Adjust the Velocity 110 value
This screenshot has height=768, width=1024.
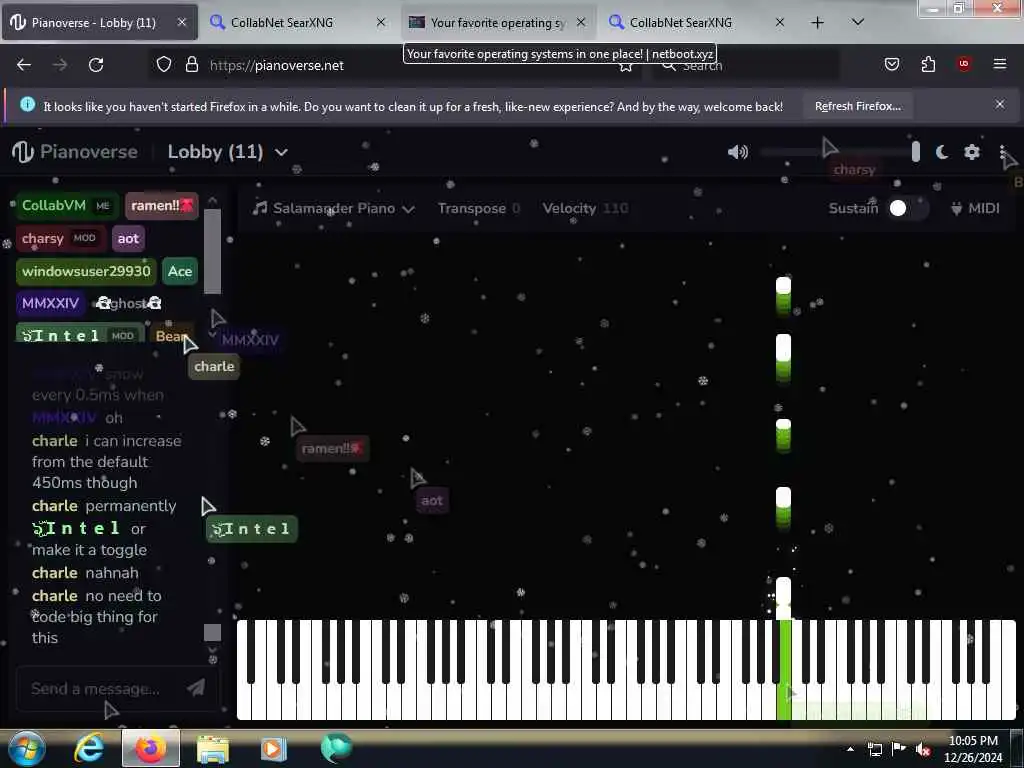tap(585, 208)
